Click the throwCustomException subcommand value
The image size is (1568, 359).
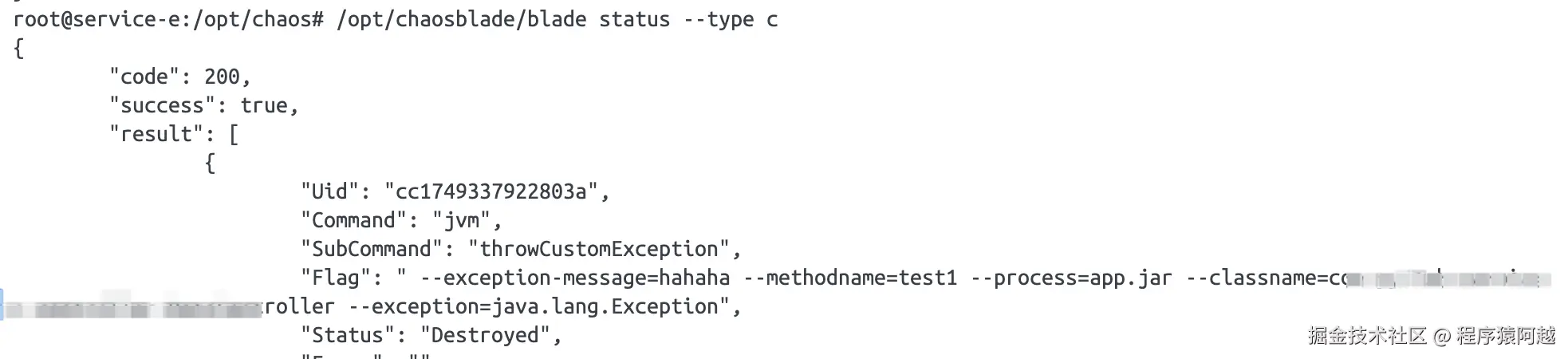[x=599, y=249]
